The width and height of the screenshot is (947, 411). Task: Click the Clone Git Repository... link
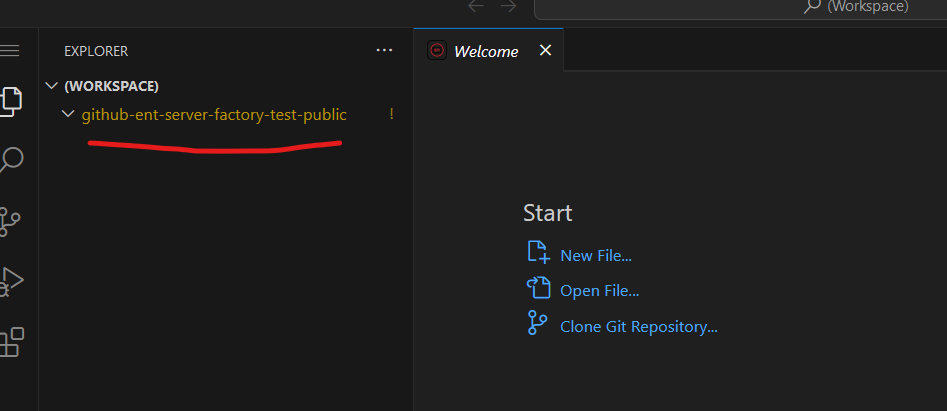(x=639, y=326)
